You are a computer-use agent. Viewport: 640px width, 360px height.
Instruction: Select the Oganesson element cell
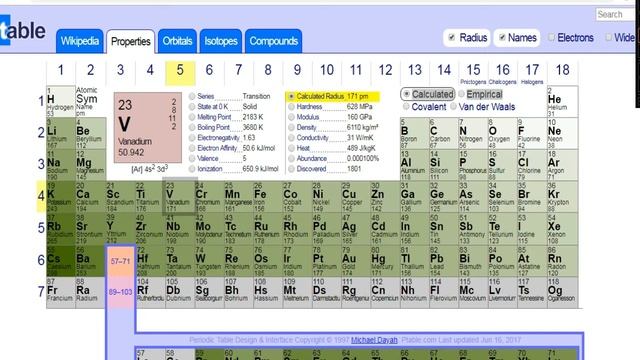point(563,293)
